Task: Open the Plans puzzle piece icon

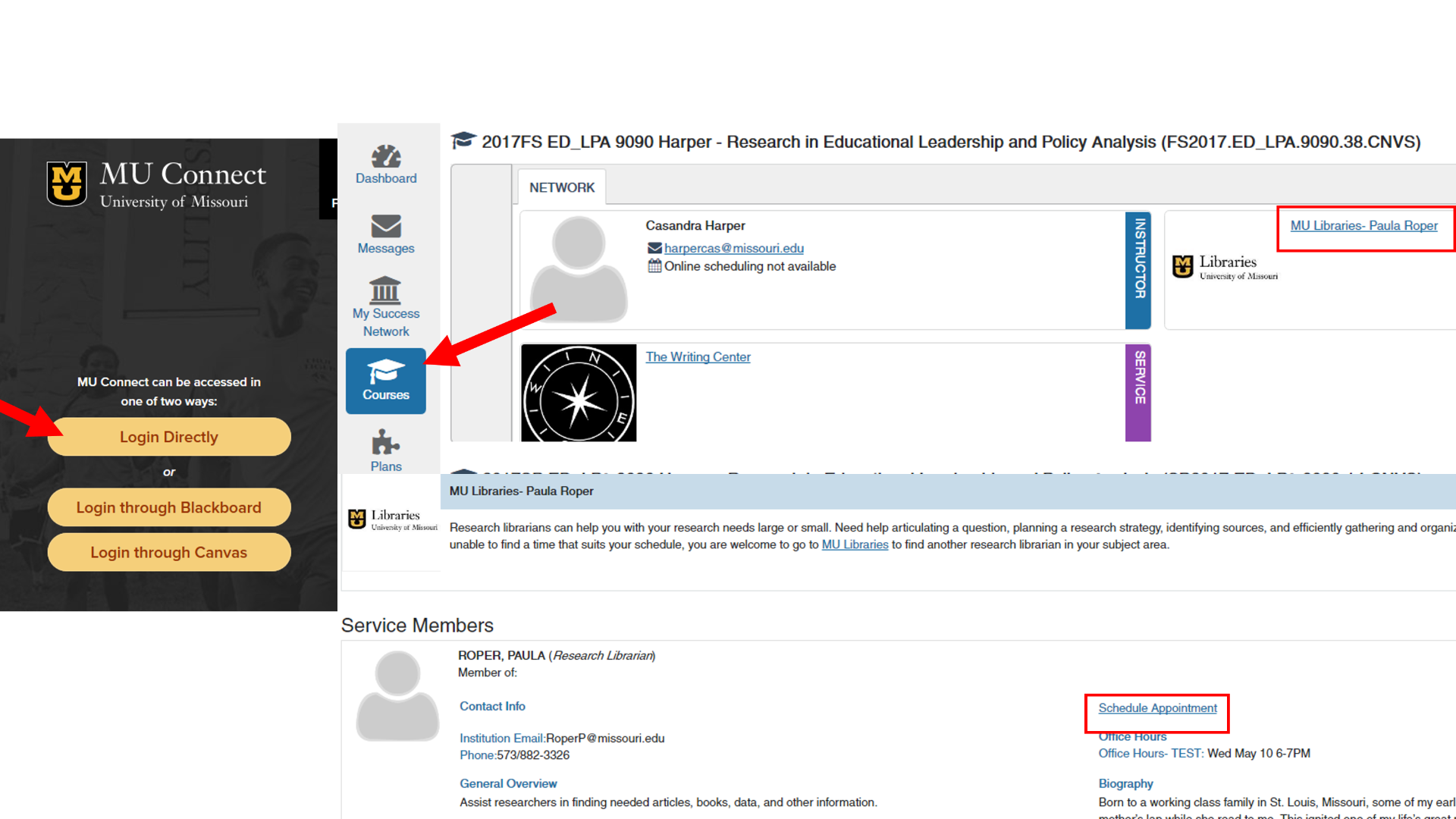Action: click(385, 442)
